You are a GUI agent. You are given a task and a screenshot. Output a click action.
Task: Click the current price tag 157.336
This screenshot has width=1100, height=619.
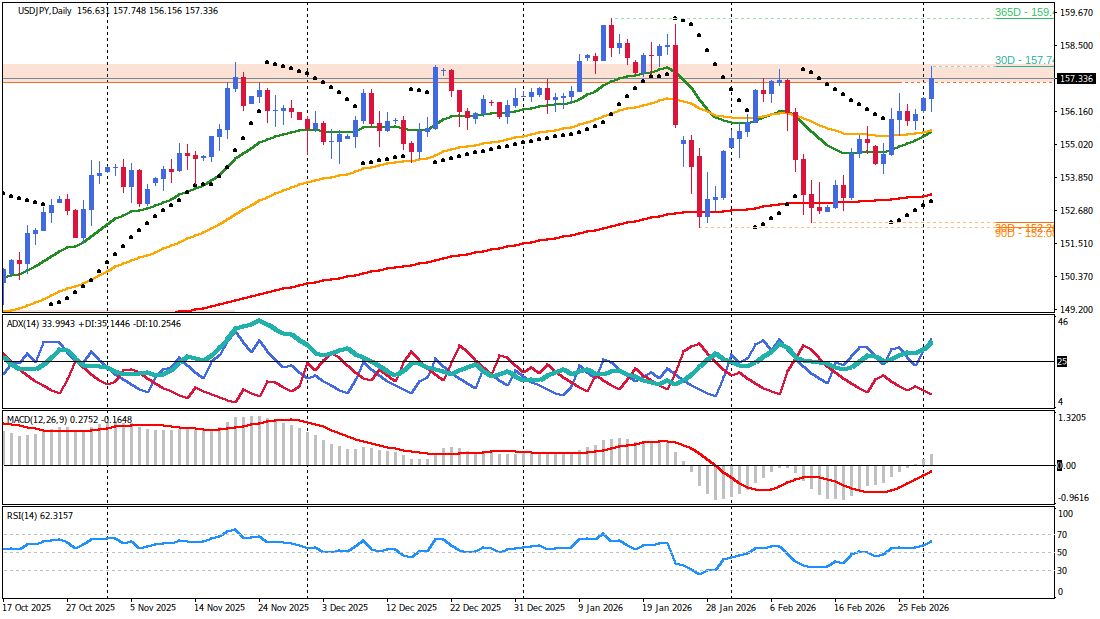(1075, 79)
